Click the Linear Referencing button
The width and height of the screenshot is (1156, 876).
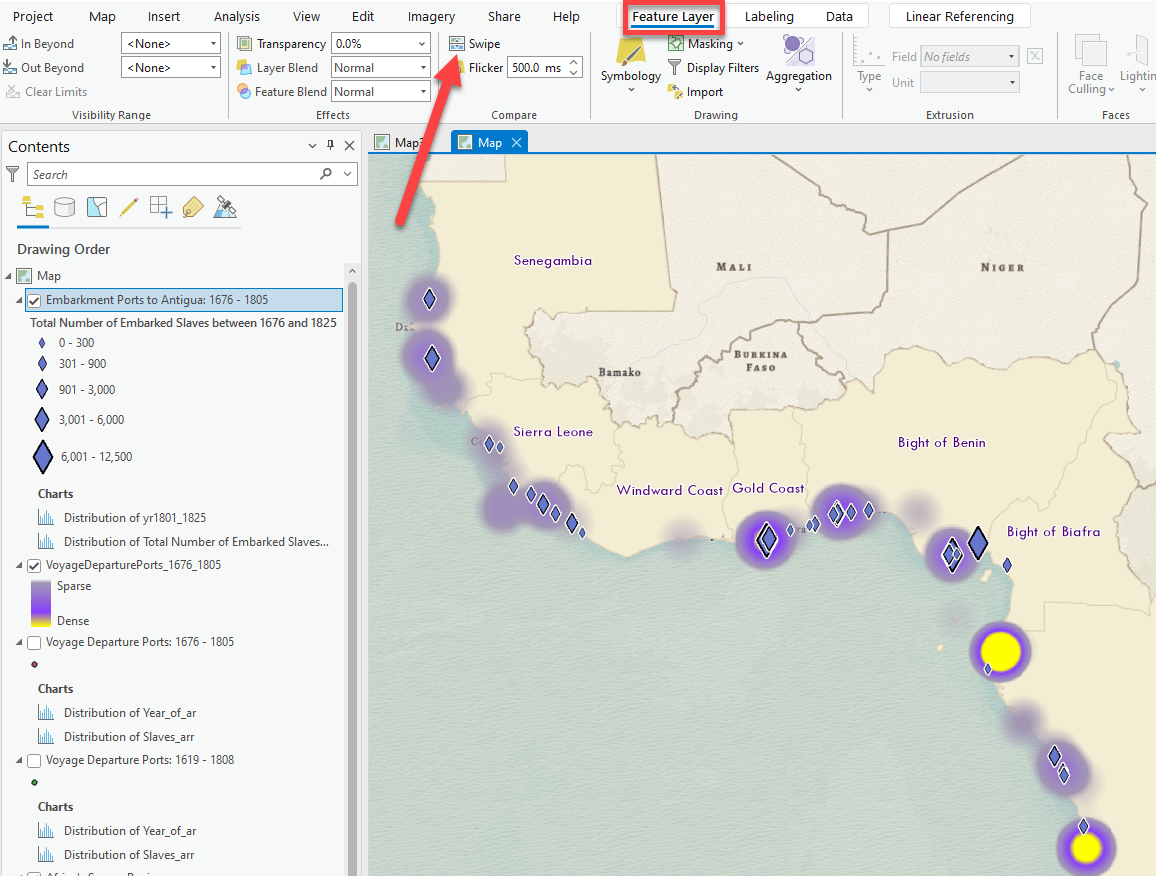(x=959, y=17)
